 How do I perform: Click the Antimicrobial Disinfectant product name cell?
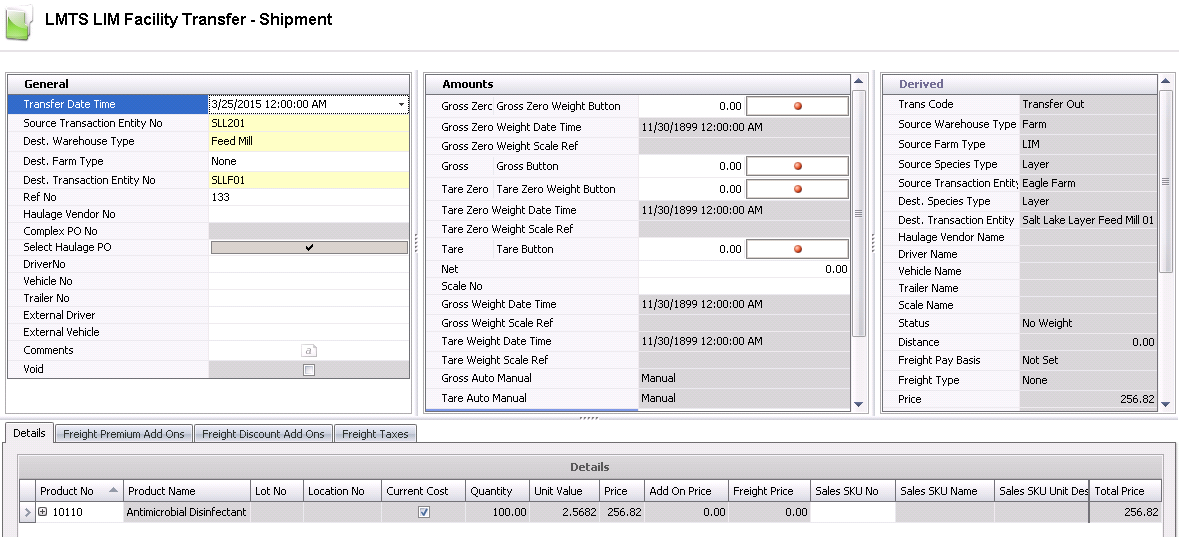pyautogui.click(x=186, y=512)
